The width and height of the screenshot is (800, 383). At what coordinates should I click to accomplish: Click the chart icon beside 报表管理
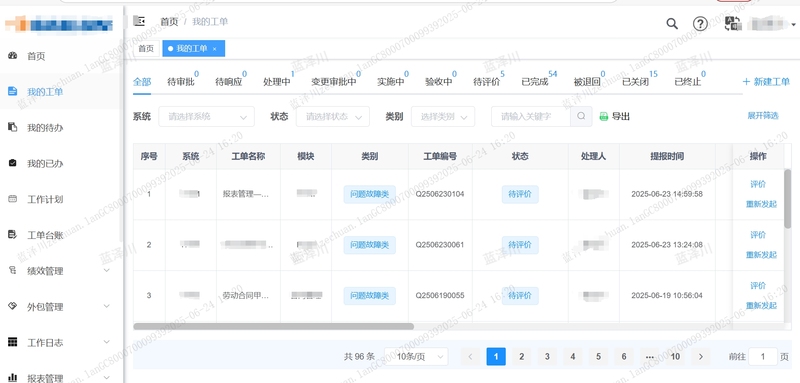tap(13, 378)
